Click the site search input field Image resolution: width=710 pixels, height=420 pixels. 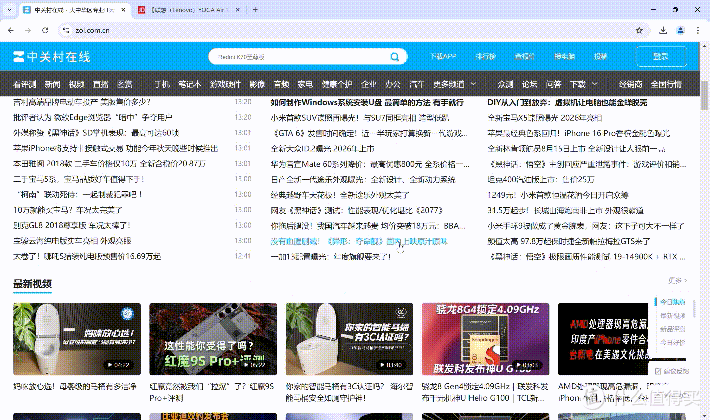pyautogui.click(x=297, y=57)
